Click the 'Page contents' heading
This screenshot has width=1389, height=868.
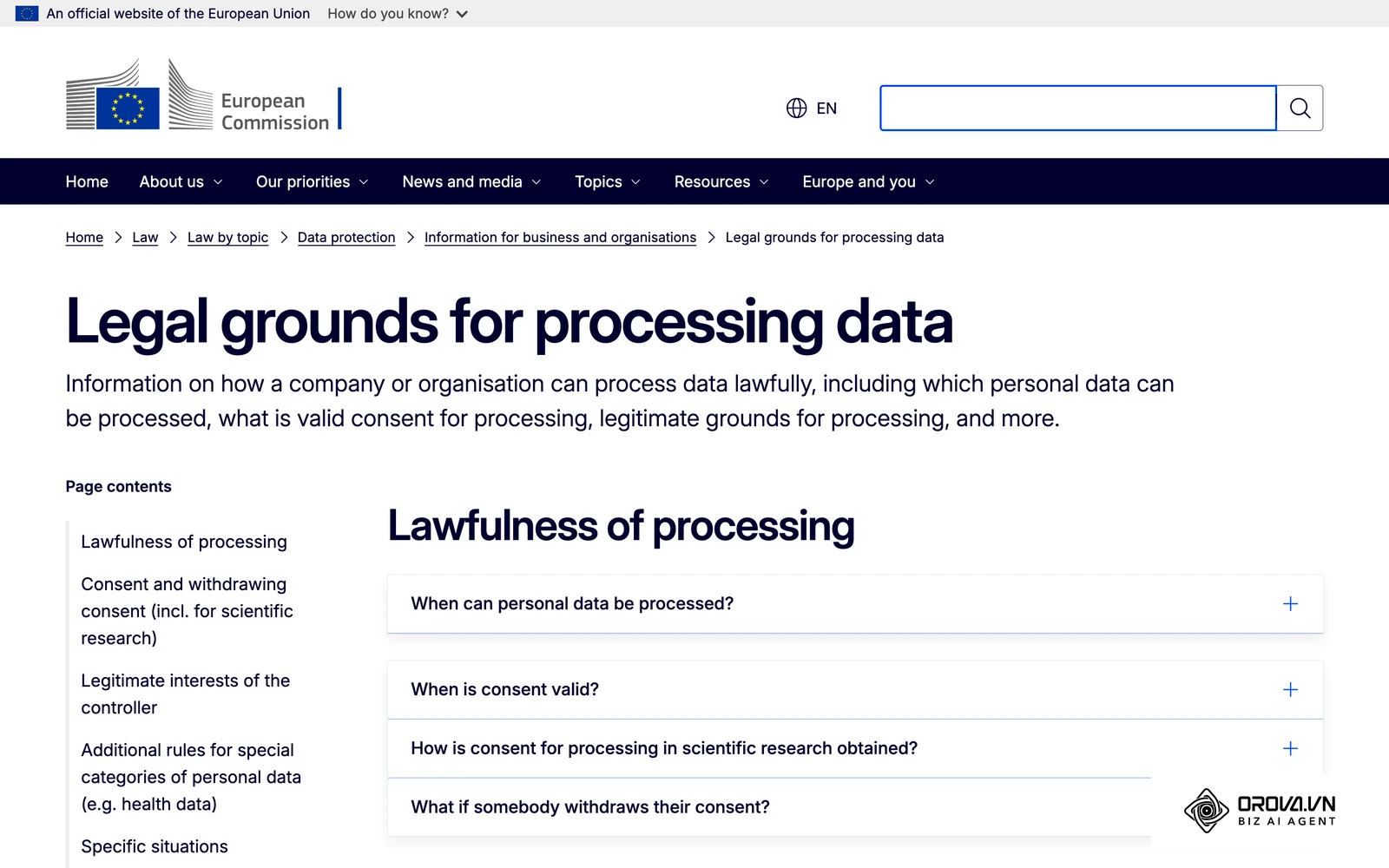coord(118,486)
